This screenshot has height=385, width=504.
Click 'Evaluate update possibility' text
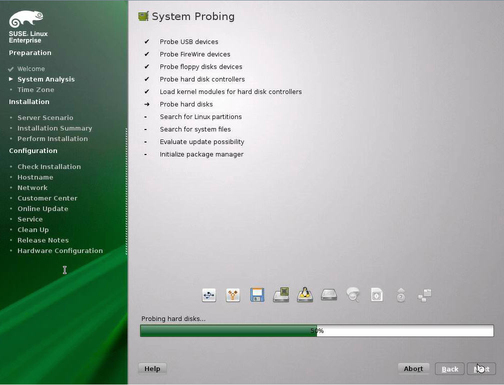click(x=202, y=142)
